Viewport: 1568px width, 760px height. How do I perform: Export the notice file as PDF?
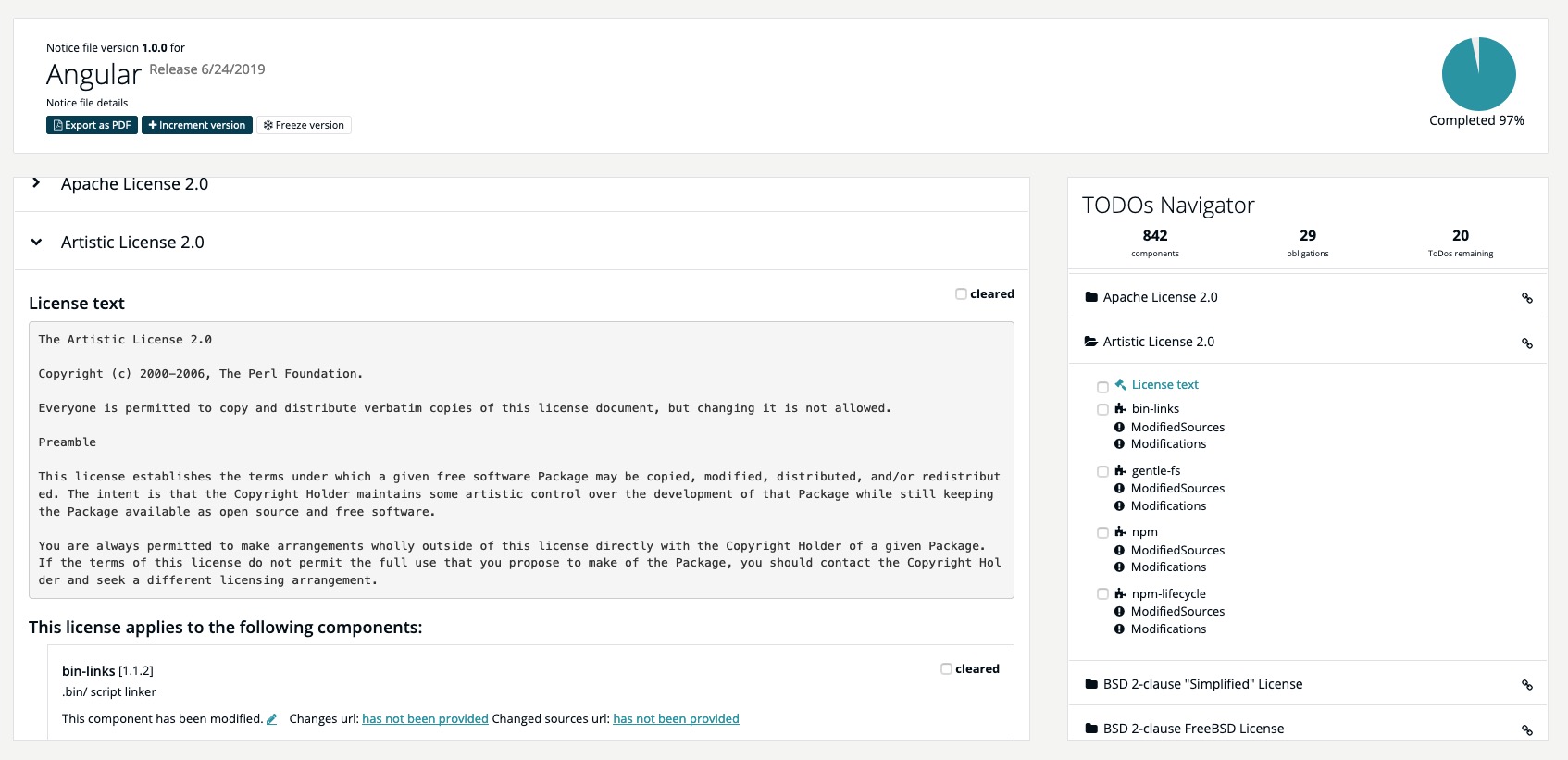[92, 125]
